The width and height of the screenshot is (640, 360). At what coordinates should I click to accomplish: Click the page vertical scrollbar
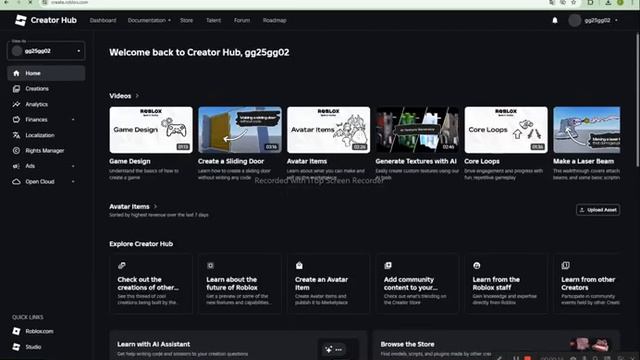tap(637, 100)
